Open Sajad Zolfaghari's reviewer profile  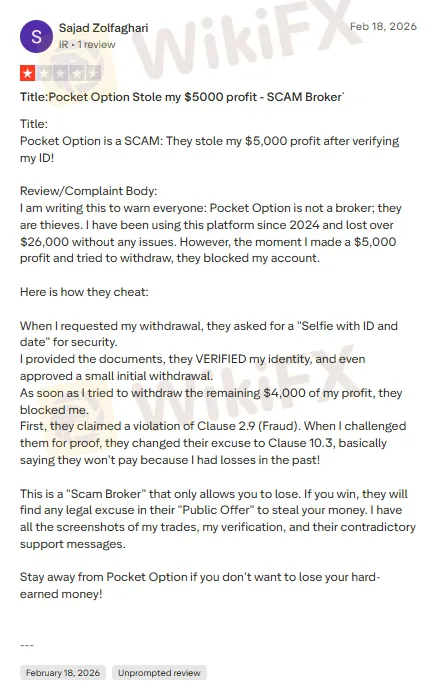coord(103,28)
